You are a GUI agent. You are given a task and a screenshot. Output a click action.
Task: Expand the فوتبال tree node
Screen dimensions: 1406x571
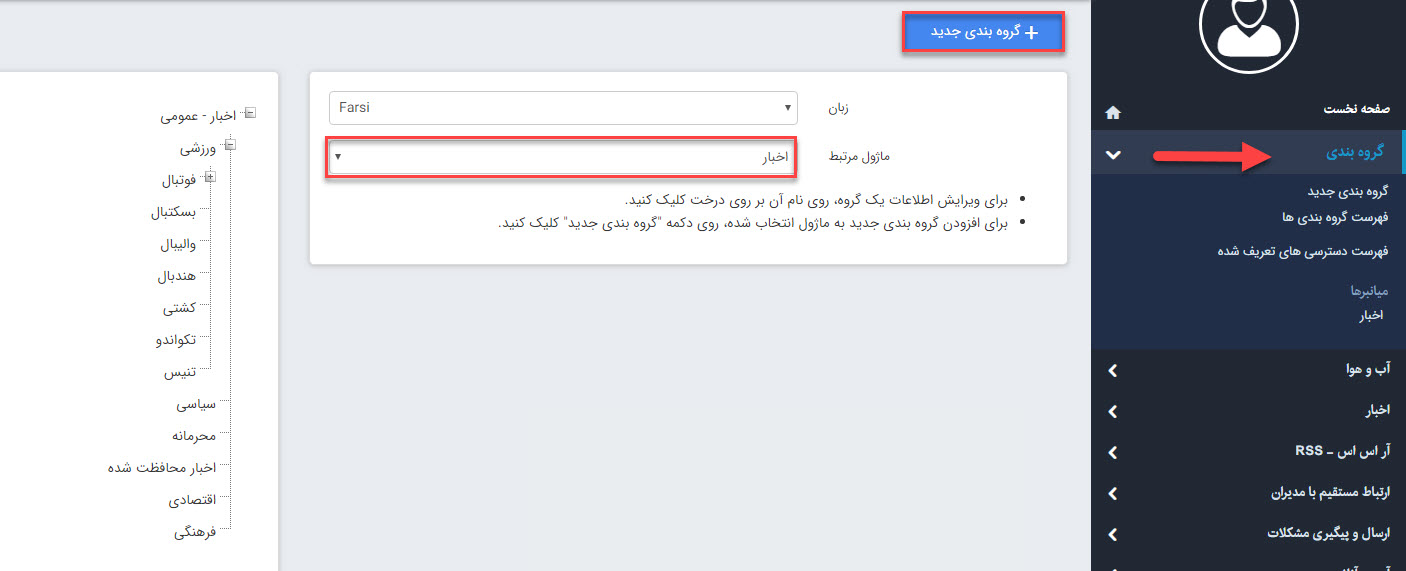[x=210, y=178]
